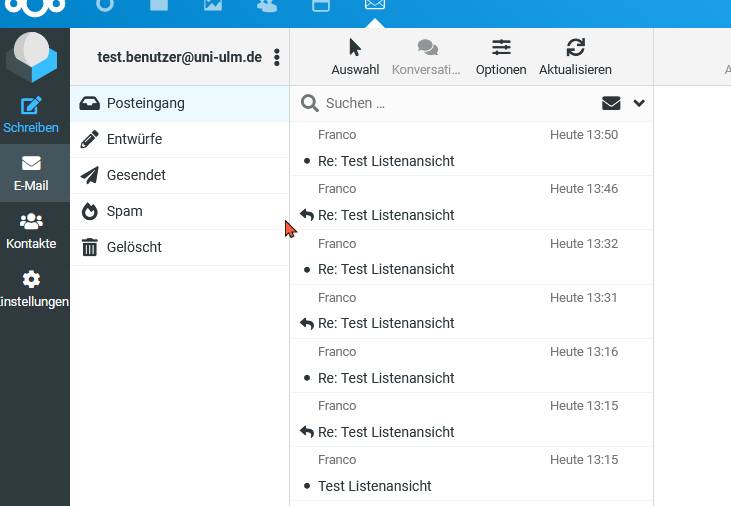Expand the filter chevron beside search

click(x=639, y=103)
